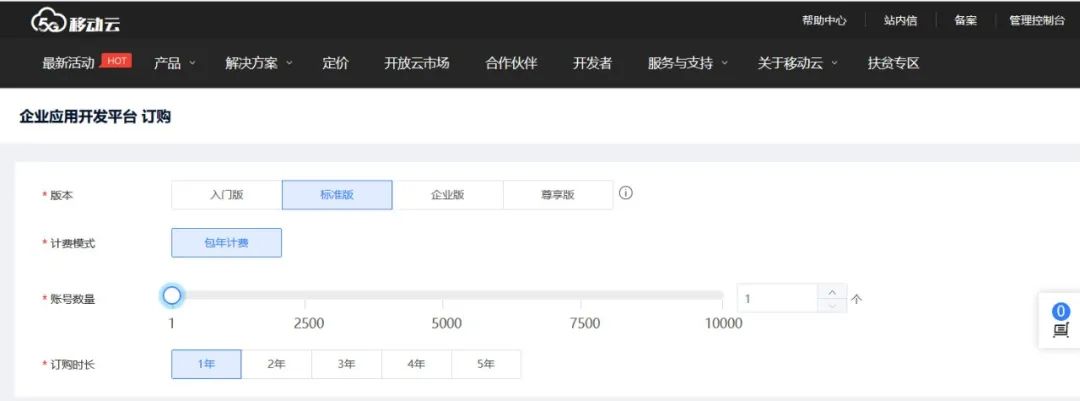Increase account count with up arrow
Viewport: 1080px width, 401px height.
coord(832,291)
